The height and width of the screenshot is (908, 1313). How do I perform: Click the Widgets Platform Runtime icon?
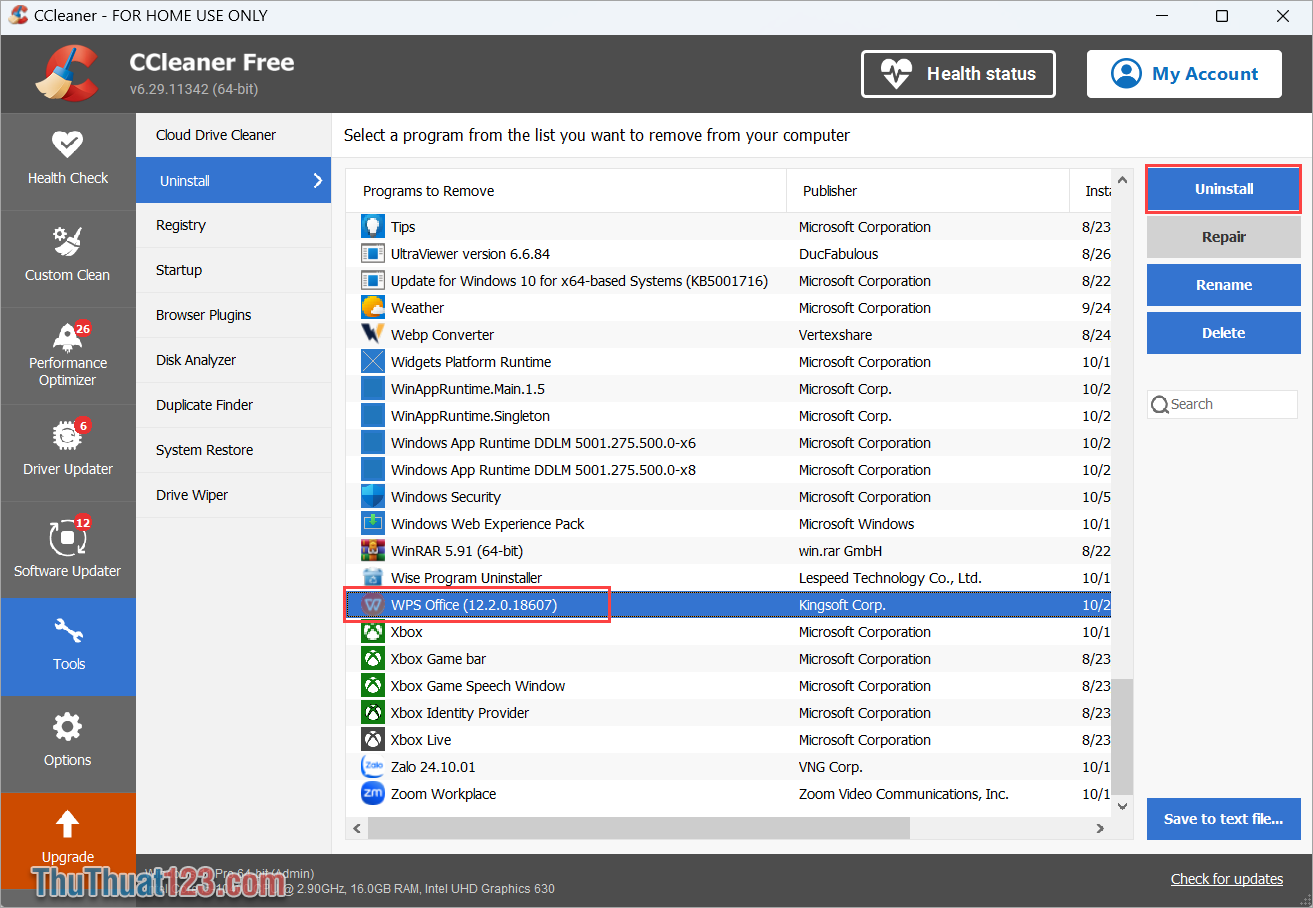point(372,362)
